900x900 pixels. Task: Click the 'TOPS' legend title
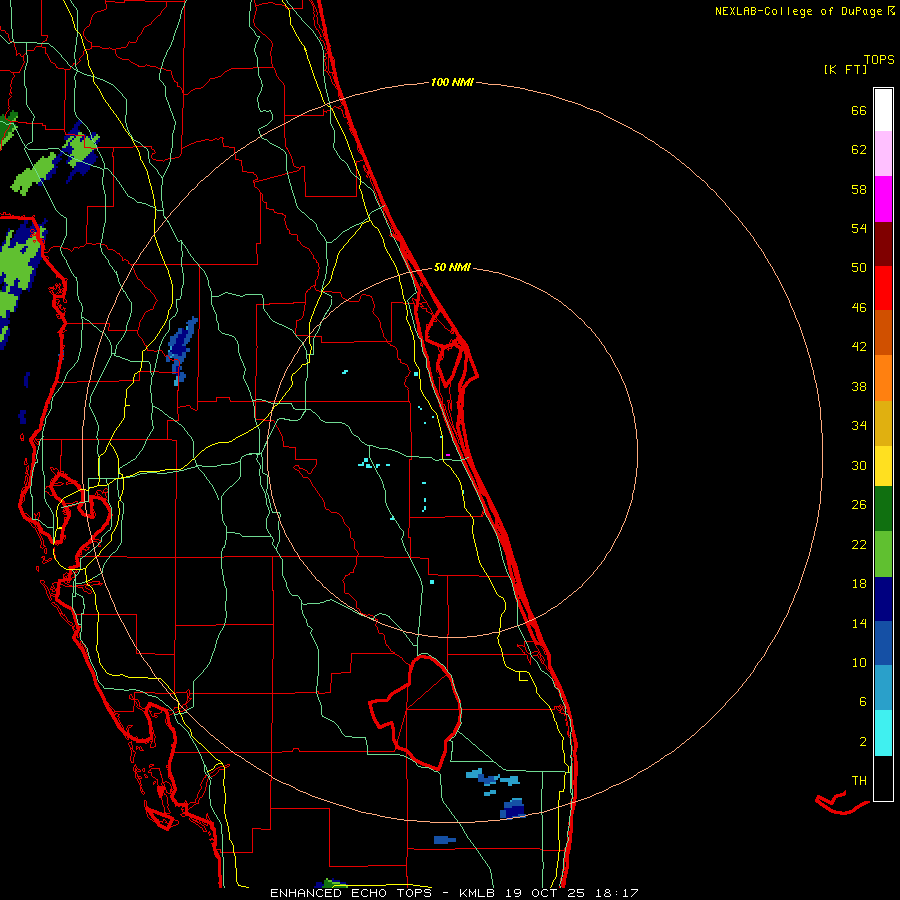879,60
